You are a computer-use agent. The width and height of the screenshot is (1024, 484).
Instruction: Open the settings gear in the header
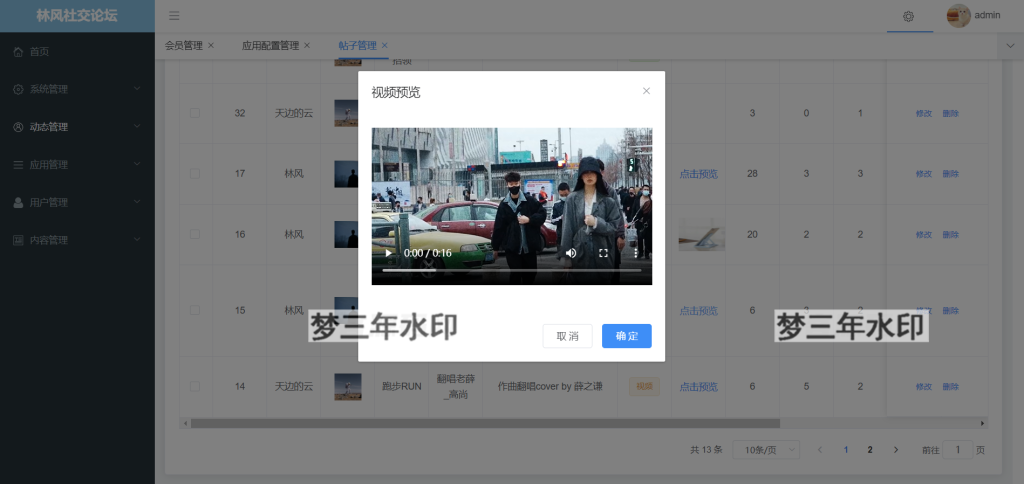(908, 16)
